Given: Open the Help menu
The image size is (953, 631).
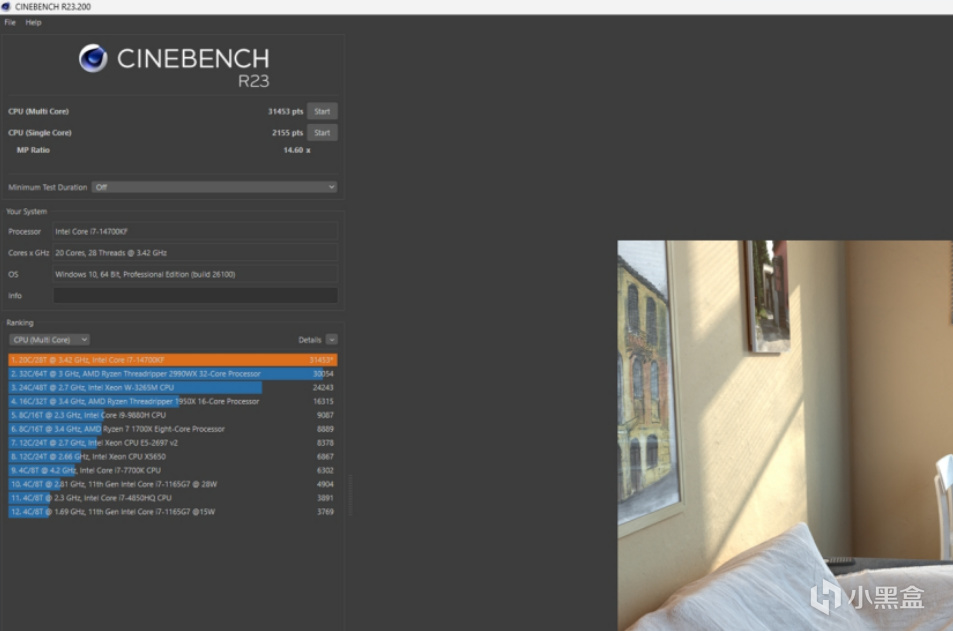Looking at the screenshot, I should pos(33,22).
